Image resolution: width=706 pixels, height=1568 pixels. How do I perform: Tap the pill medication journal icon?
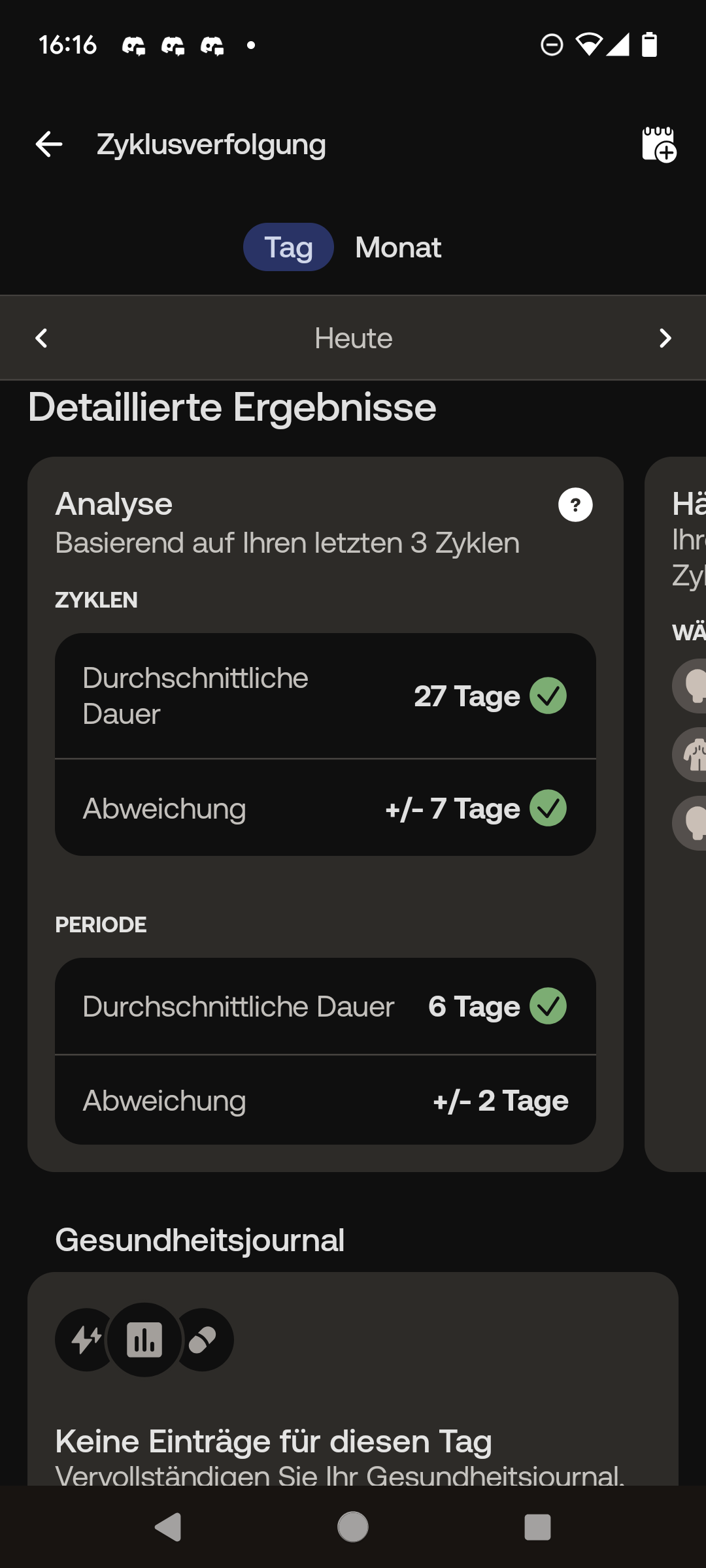[x=203, y=1339]
